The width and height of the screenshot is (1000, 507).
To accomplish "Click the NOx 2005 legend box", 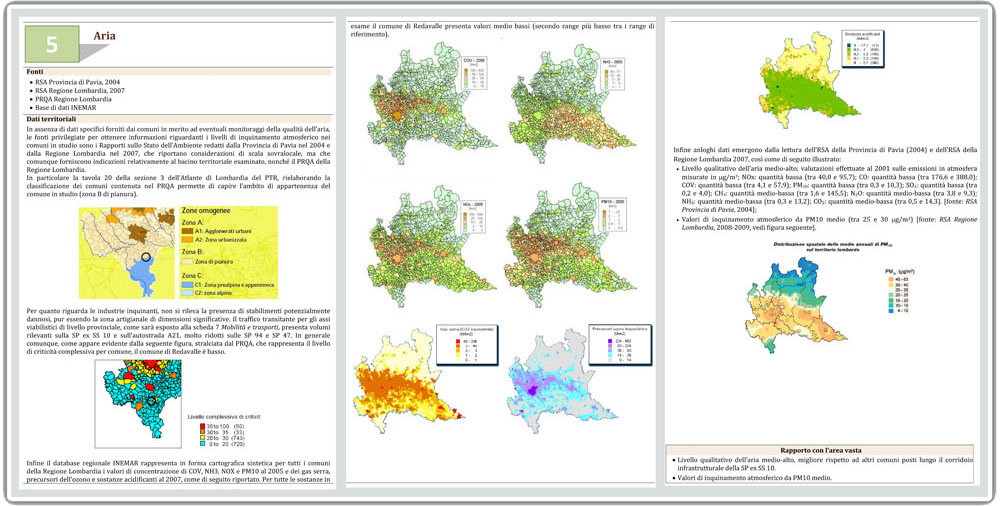I will tap(473, 219).
